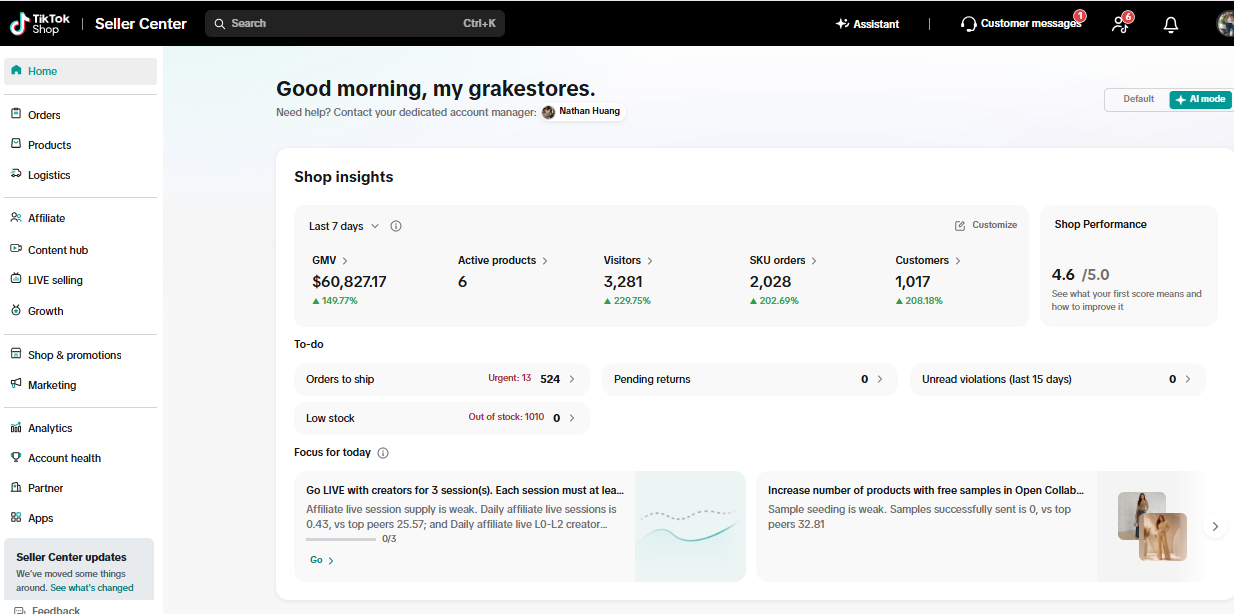The width and height of the screenshot is (1234, 614).
Task: Switch to AI mode
Action: point(1200,100)
